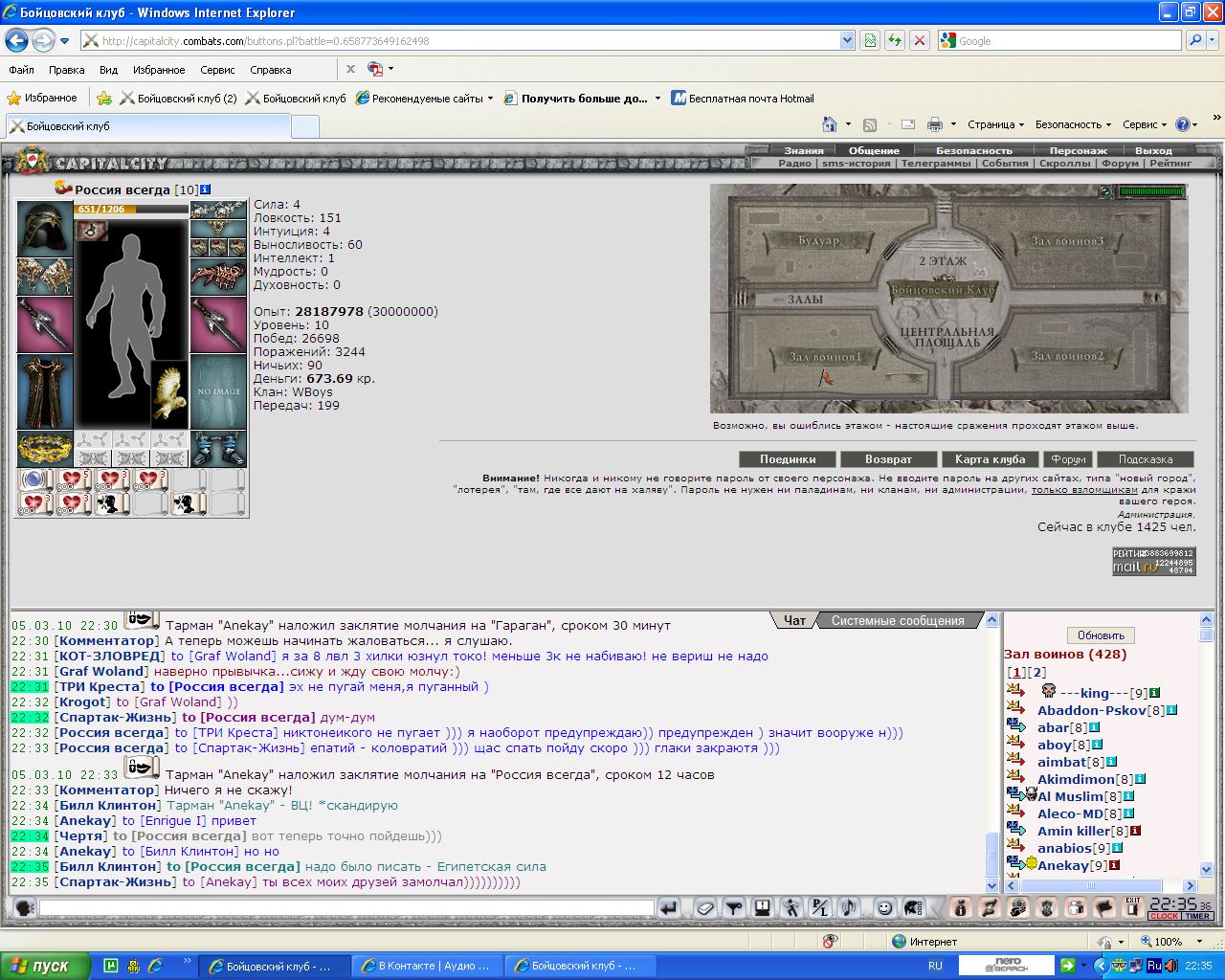Open the Сервис toolbar dropdown
Screen dimensions: 1225x980
(1145, 124)
